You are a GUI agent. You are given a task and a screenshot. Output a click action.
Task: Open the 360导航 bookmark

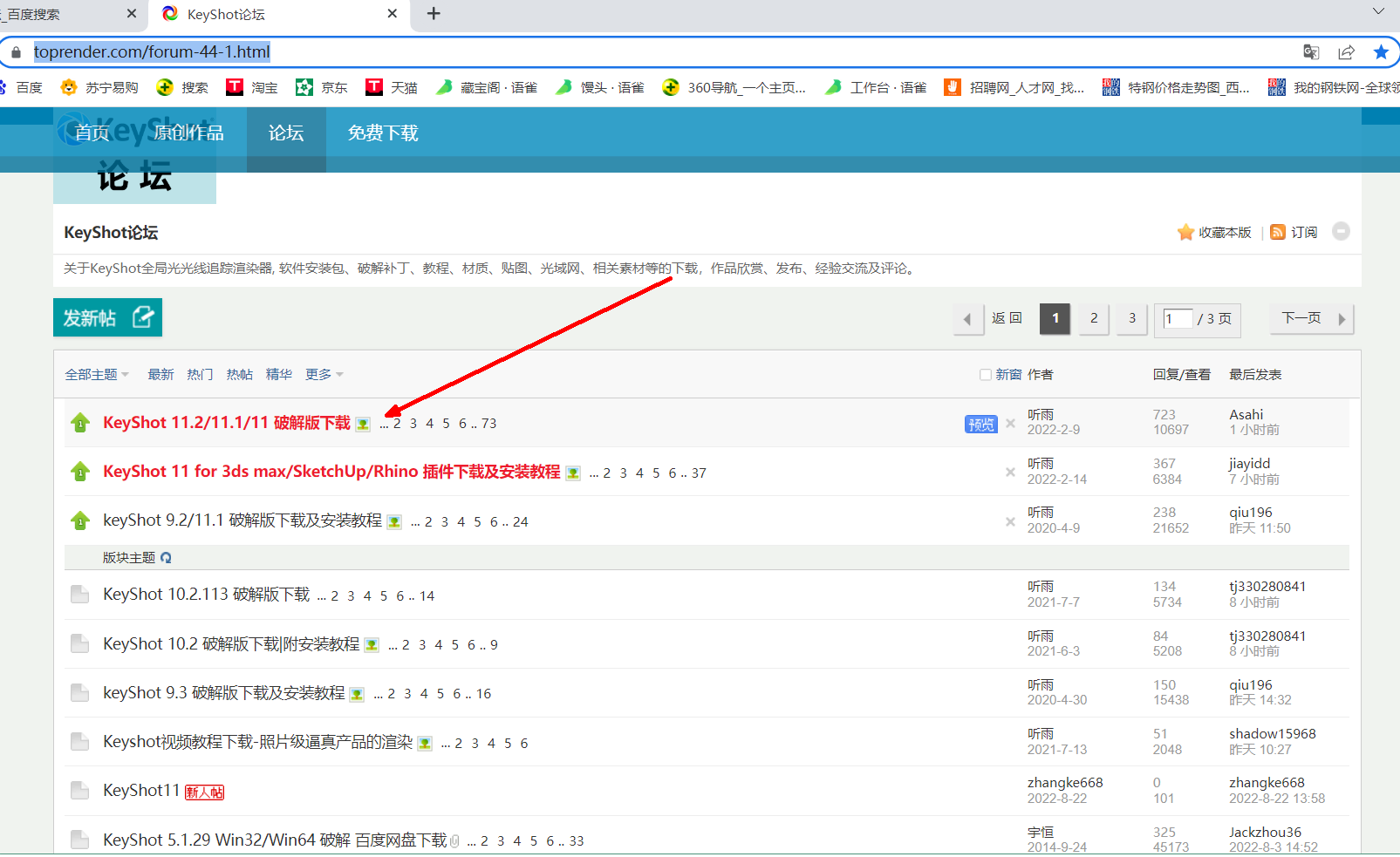[734, 87]
